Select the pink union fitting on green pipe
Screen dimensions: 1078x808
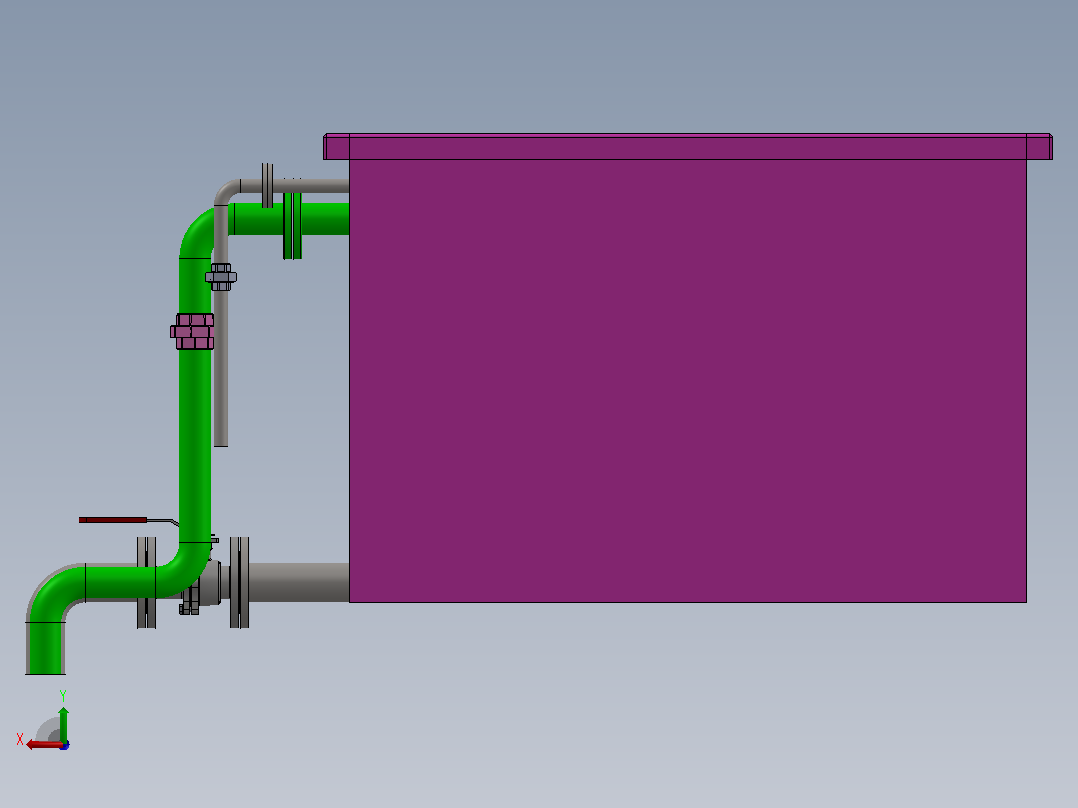tap(192, 331)
